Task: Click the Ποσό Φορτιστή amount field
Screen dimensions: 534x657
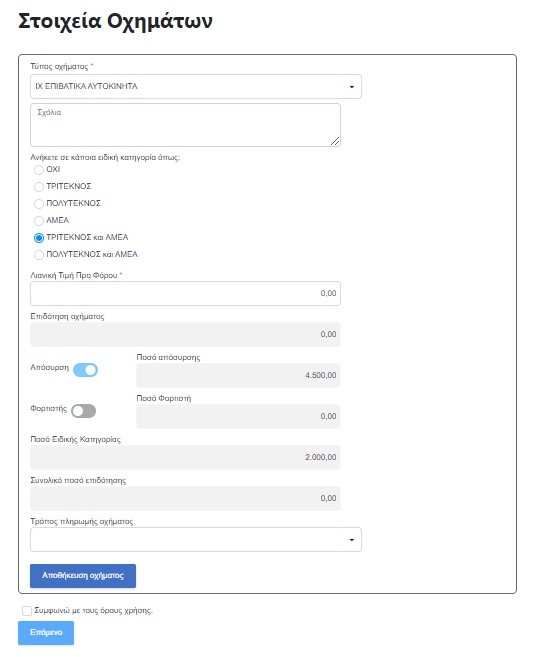Action: (238, 416)
